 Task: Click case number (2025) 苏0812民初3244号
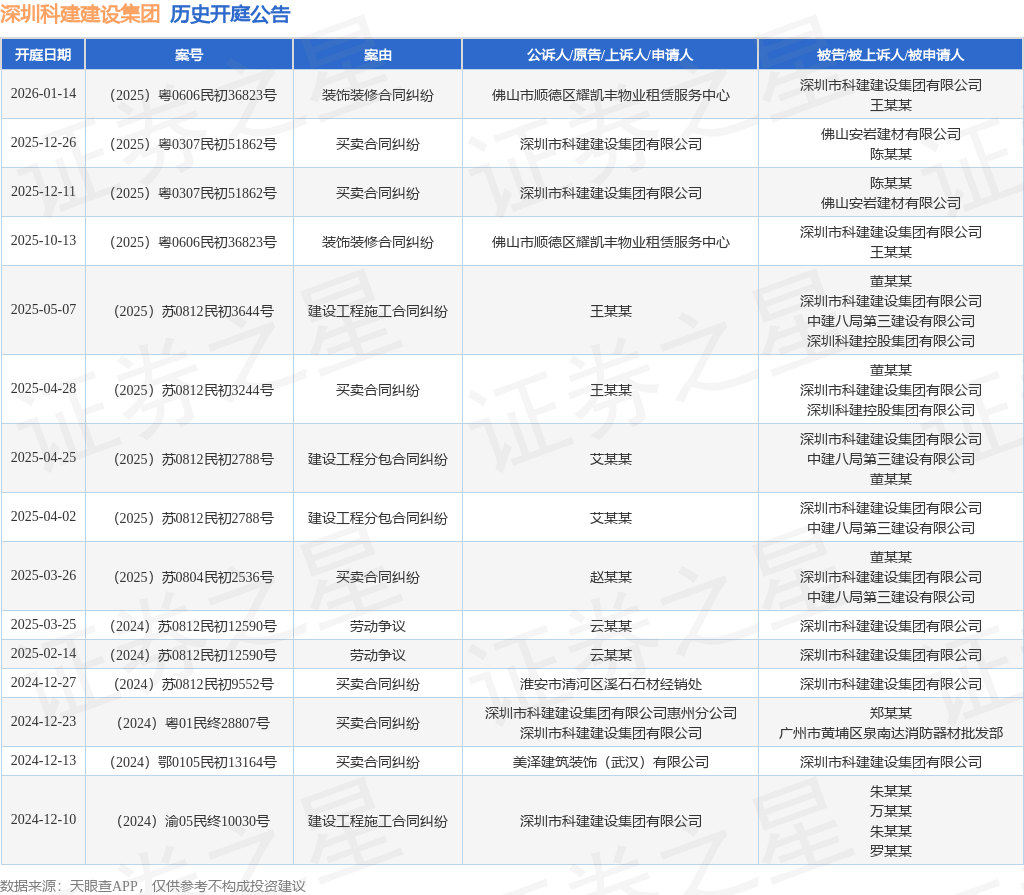pos(193,390)
